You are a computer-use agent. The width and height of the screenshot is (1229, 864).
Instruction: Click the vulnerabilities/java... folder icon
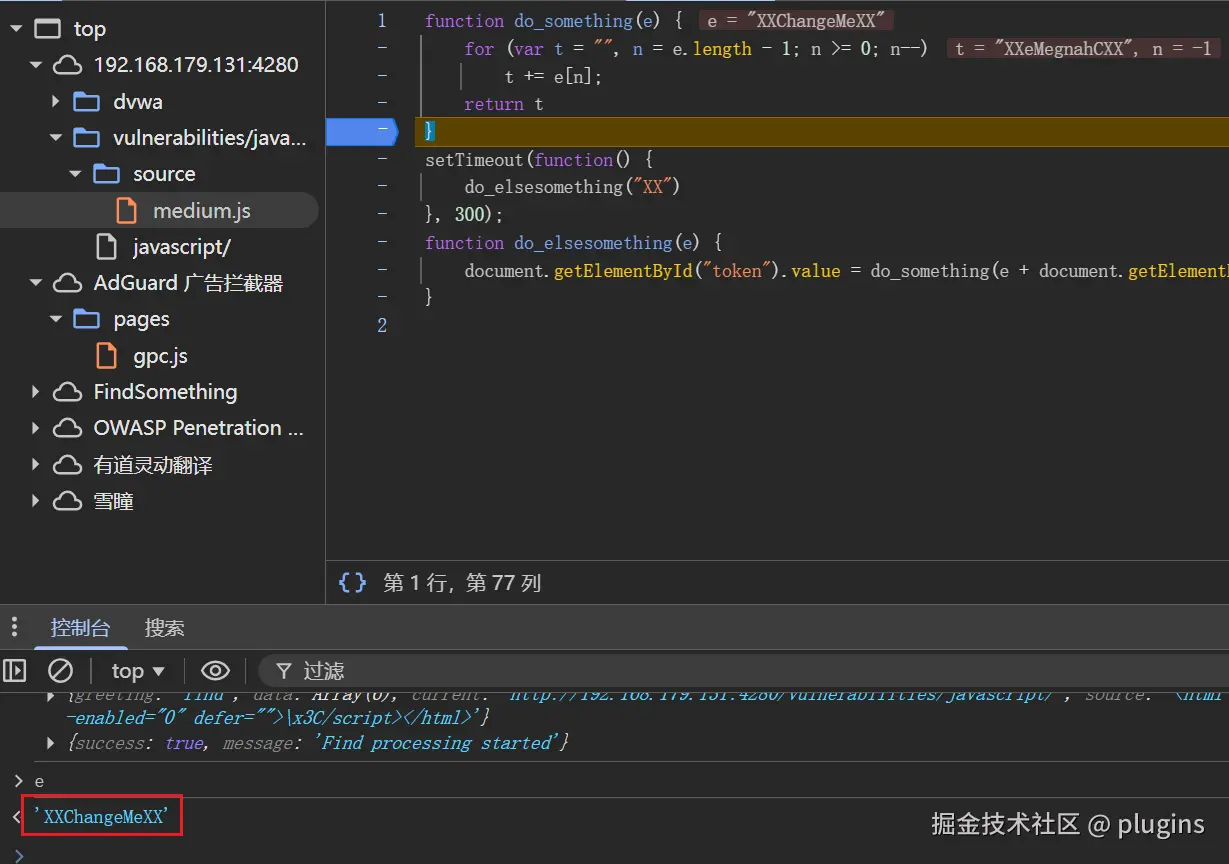tap(87, 138)
